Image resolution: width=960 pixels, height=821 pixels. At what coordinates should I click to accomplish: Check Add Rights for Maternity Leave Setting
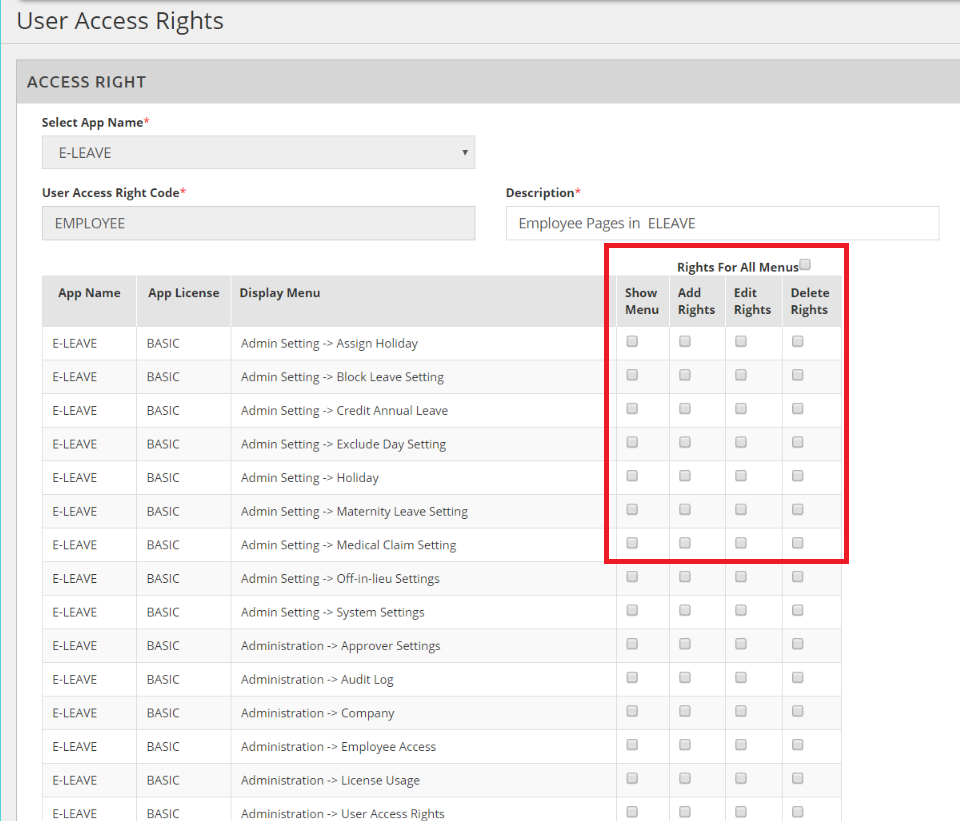click(x=685, y=510)
